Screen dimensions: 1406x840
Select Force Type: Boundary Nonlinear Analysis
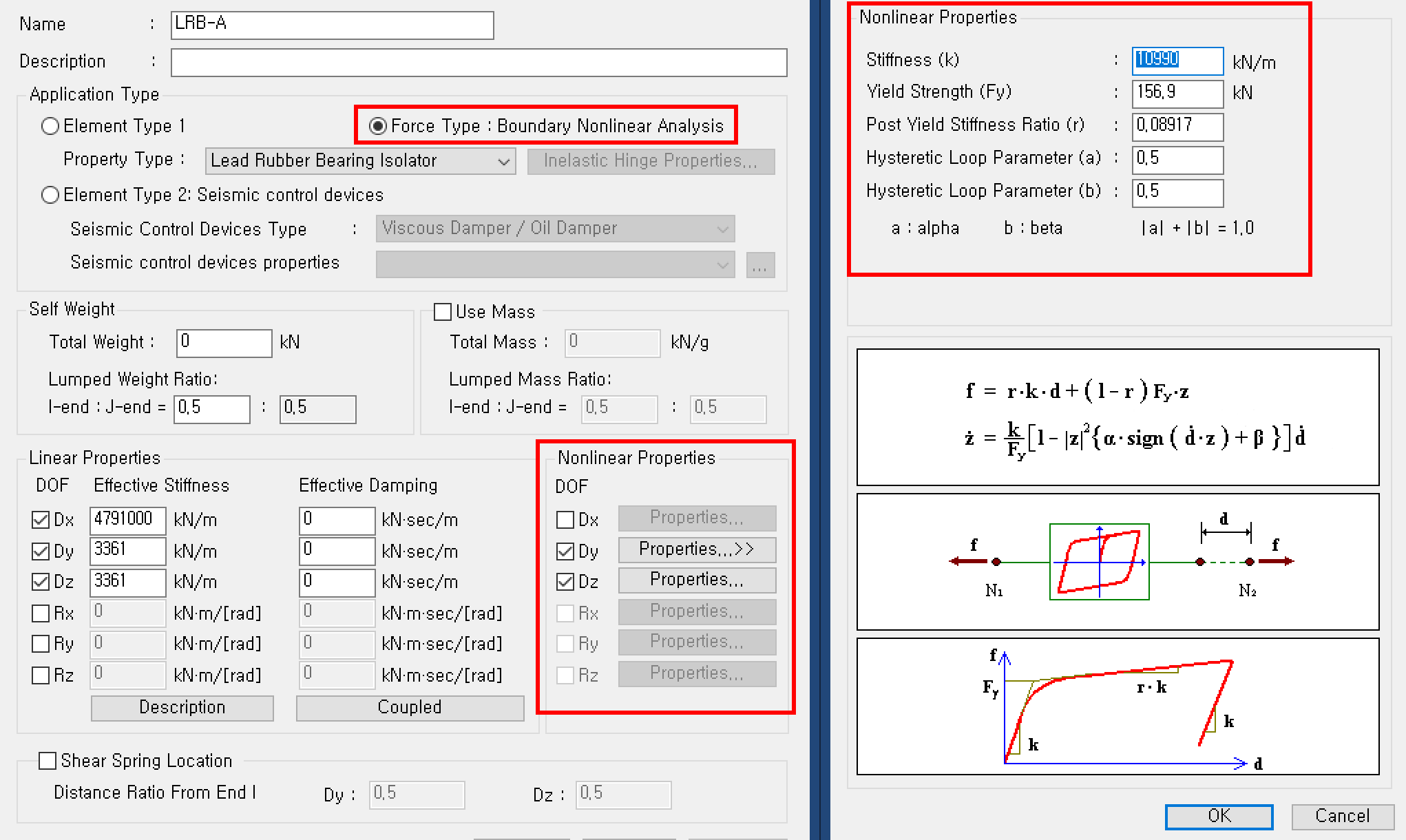(376, 126)
